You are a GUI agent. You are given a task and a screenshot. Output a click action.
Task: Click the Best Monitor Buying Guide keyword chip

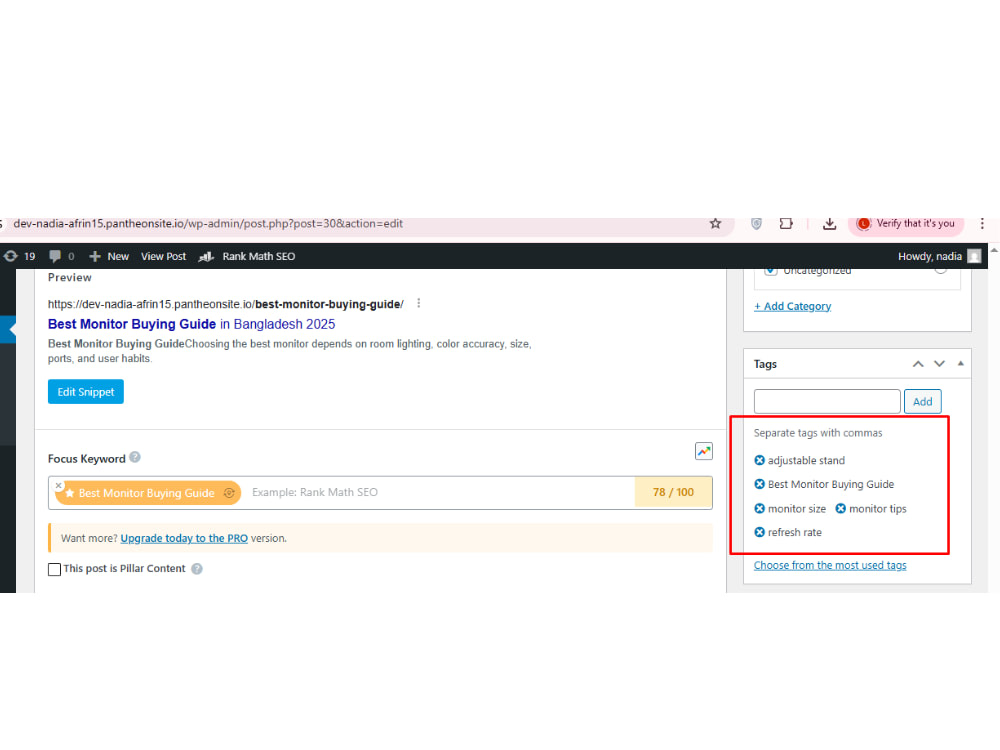(x=146, y=493)
